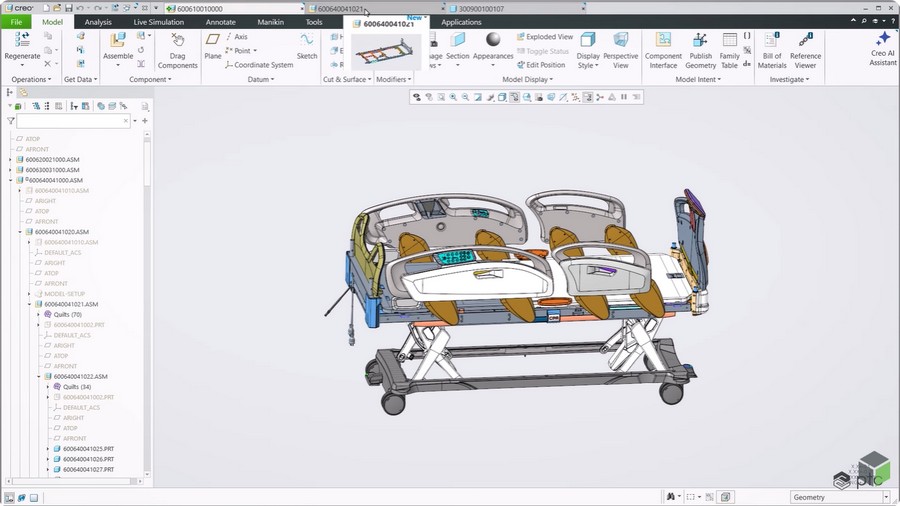Click the New file icon
This screenshot has width=900, height=506.
(x=46, y=8)
